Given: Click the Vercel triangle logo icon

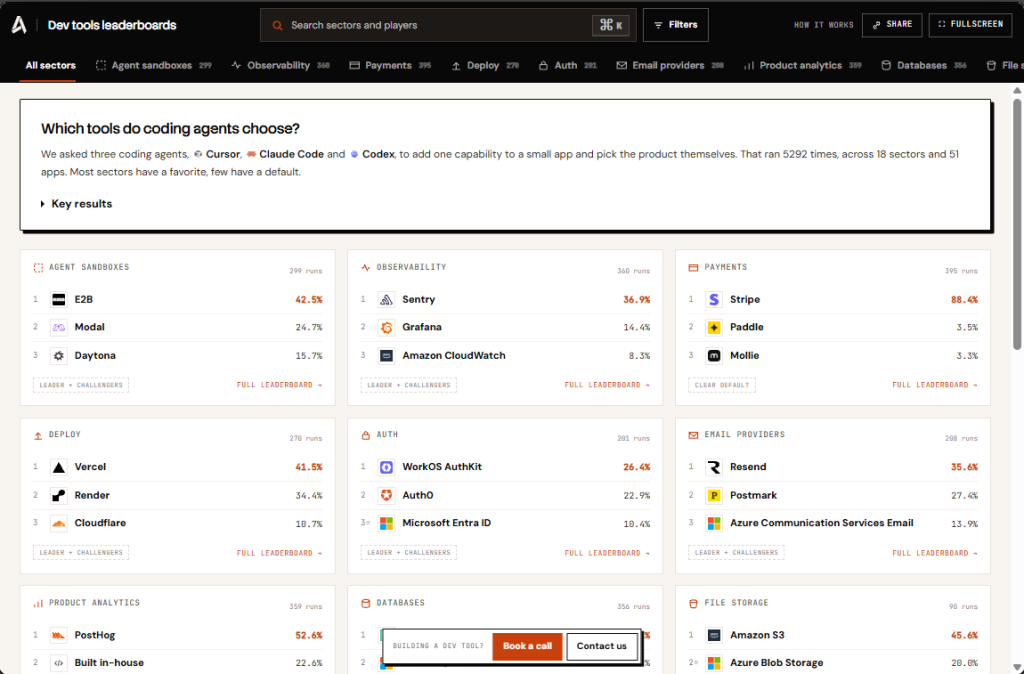Looking at the screenshot, I should [x=59, y=467].
